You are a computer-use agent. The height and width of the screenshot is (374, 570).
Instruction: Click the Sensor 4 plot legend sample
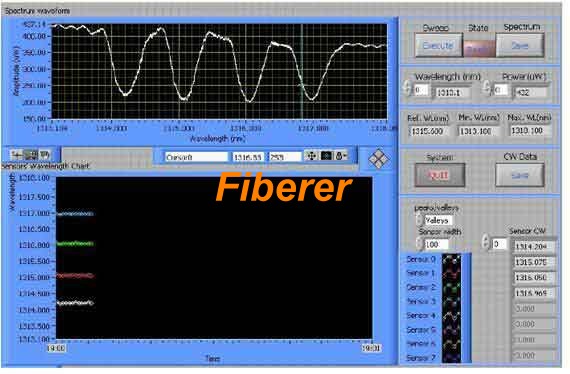[451, 316]
